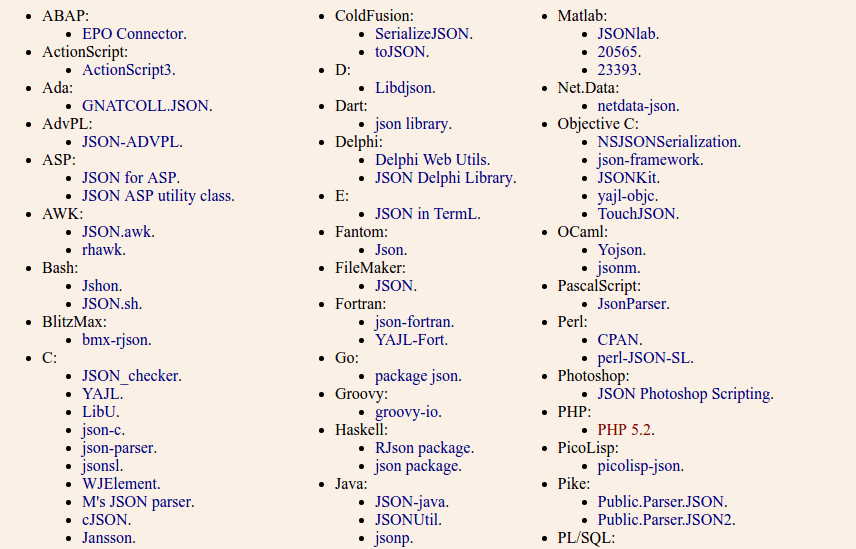This screenshot has height=549, width=856.
Task: Click the JSONKit link
Action: pyautogui.click(x=627, y=178)
